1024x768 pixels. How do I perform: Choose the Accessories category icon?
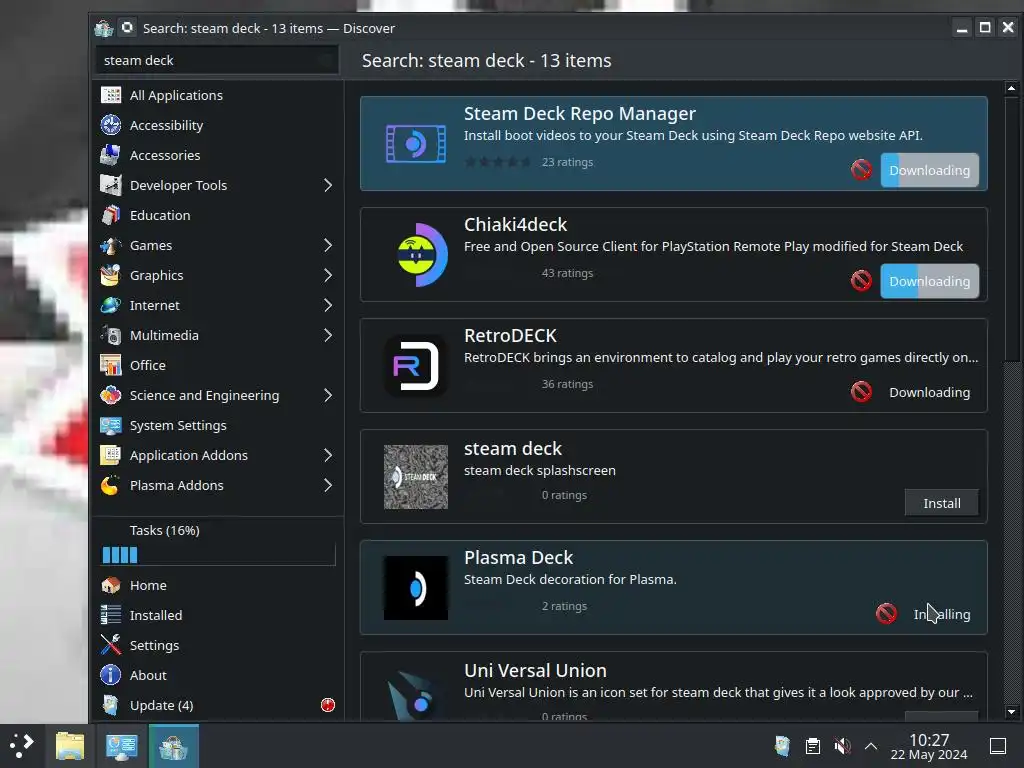pos(110,155)
